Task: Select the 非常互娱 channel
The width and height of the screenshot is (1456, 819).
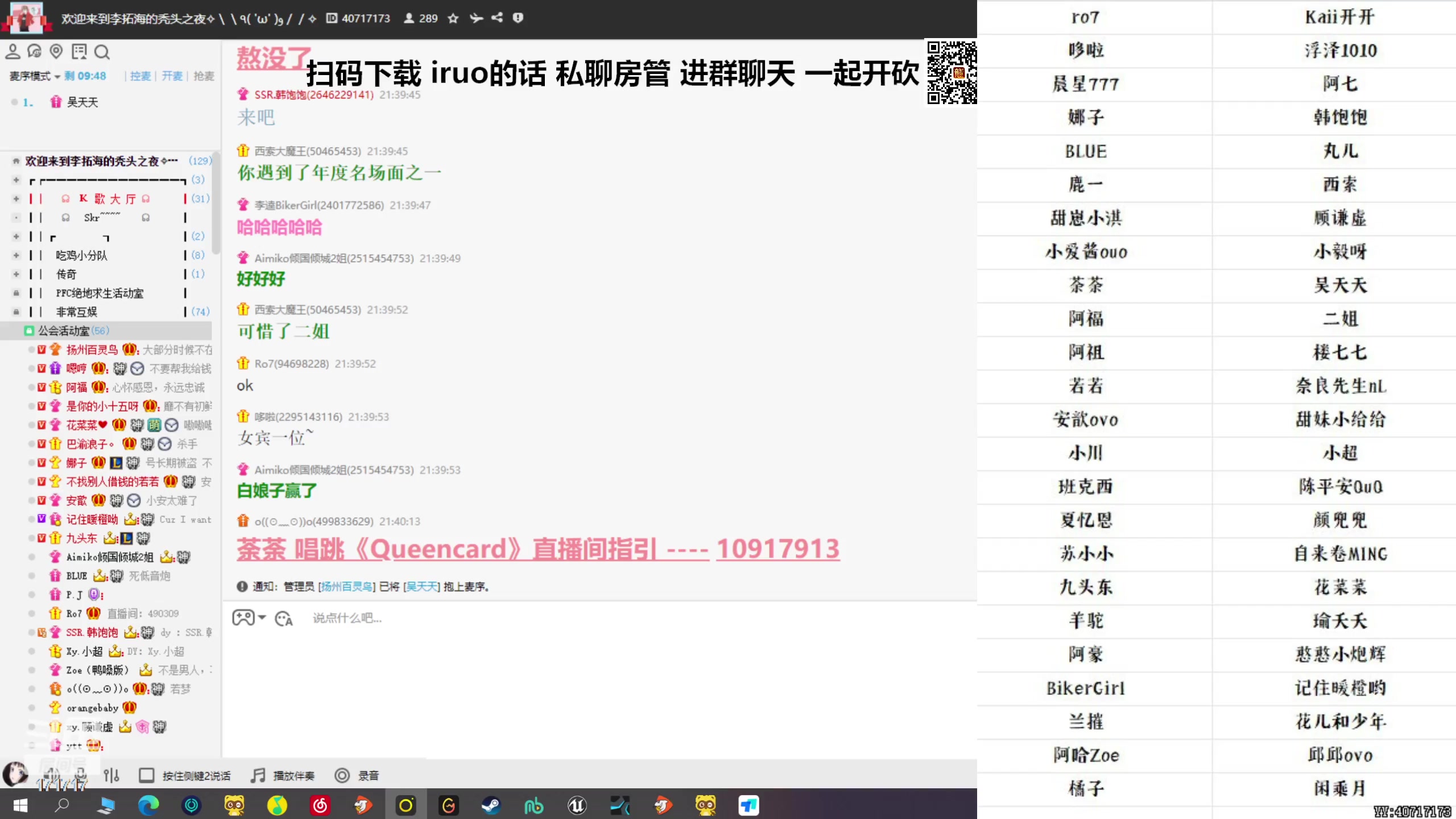Action: 76,312
